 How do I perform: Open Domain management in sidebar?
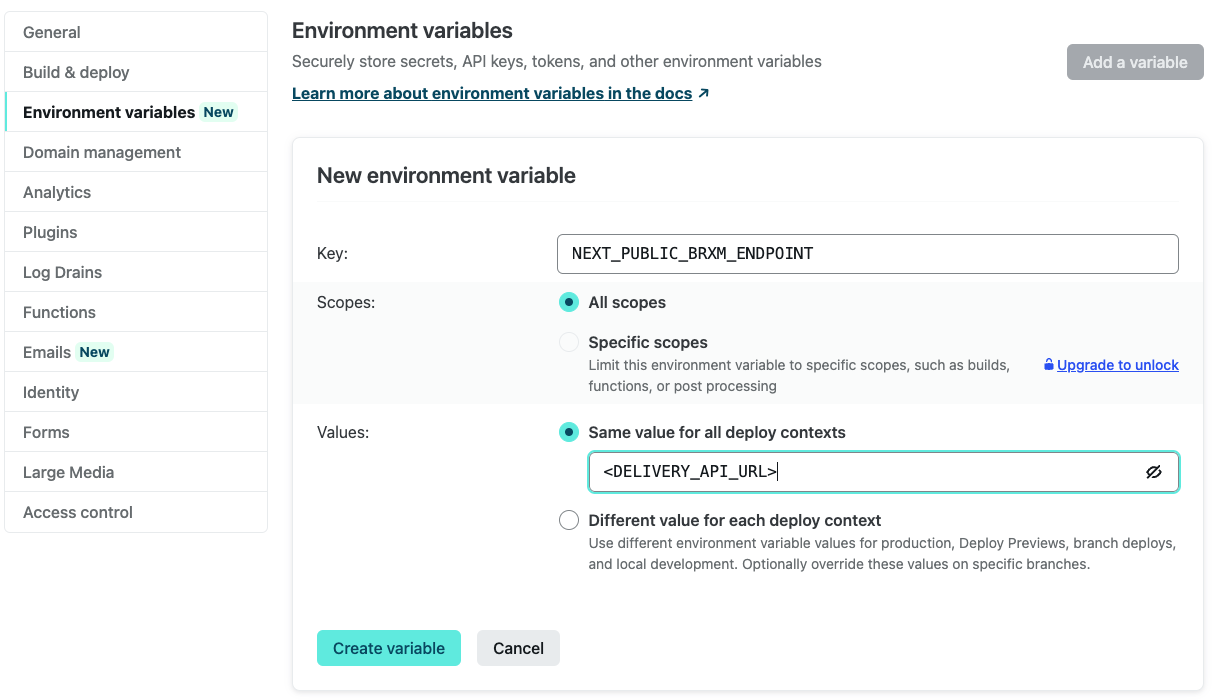tap(102, 152)
